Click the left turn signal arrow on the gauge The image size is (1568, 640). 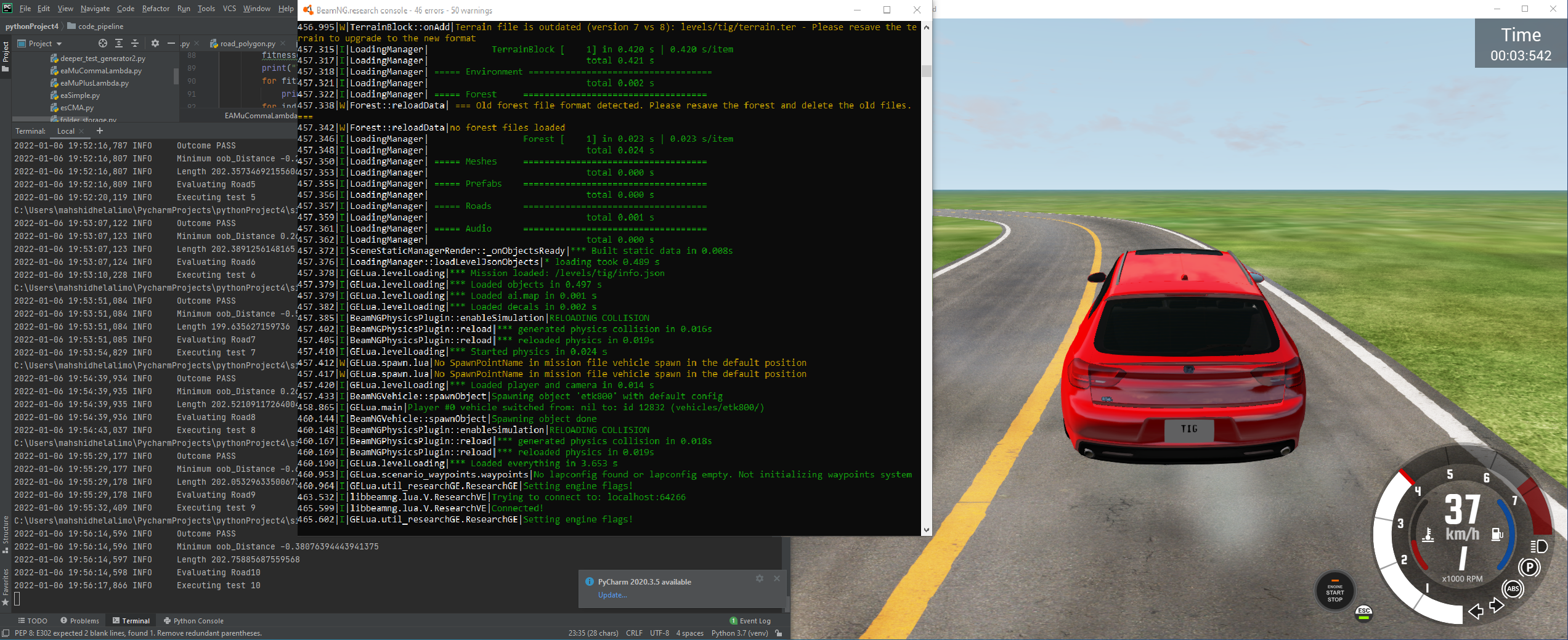tap(1476, 612)
